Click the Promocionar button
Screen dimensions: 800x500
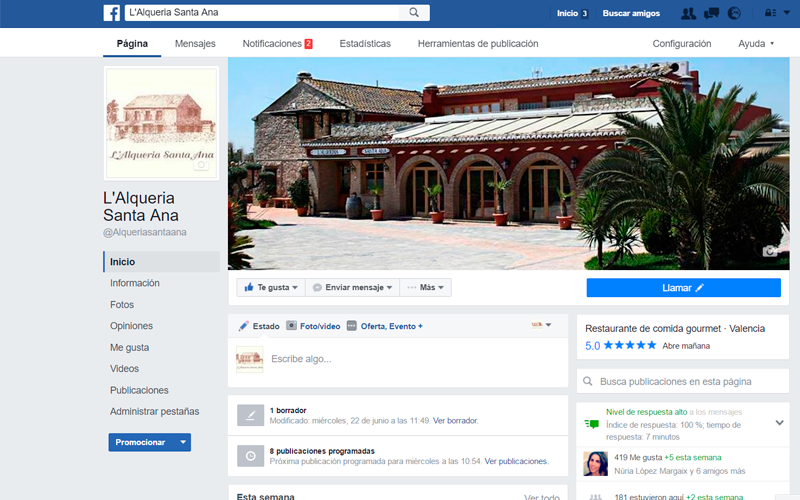tap(141, 442)
